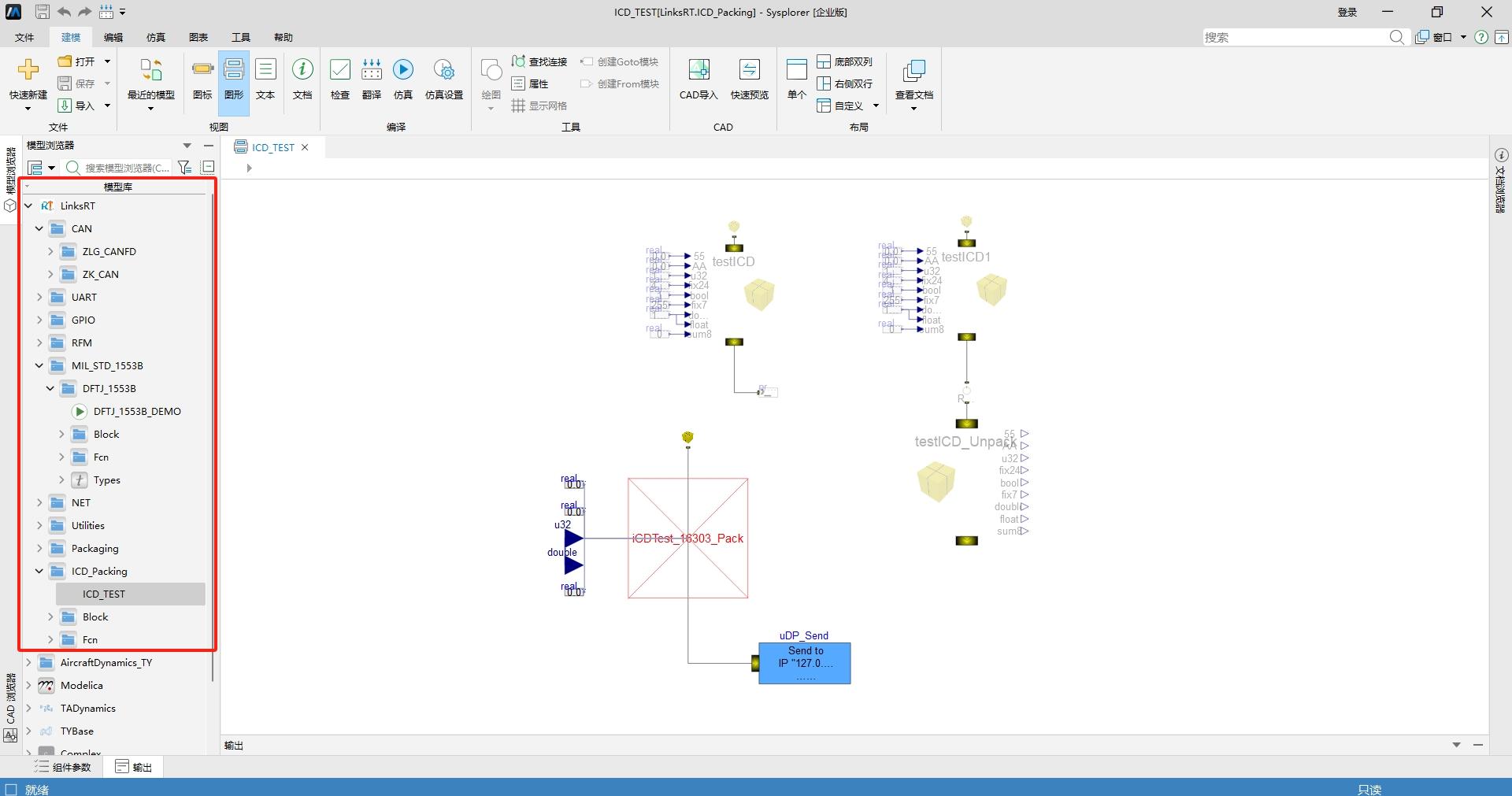Screen dimensions: 1512x796
Task: Expand the UART folder in the tree
Action: click(39, 297)
